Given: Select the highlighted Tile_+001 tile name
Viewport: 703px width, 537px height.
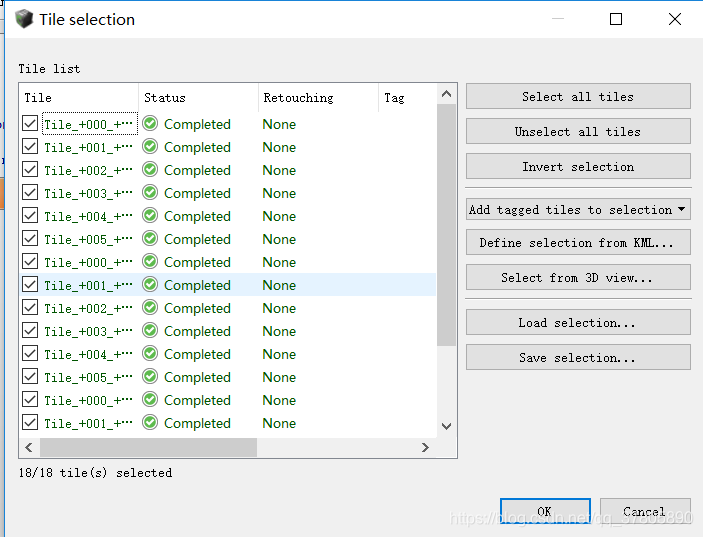Looking at the screenshot, I should (x=88, y=285).
